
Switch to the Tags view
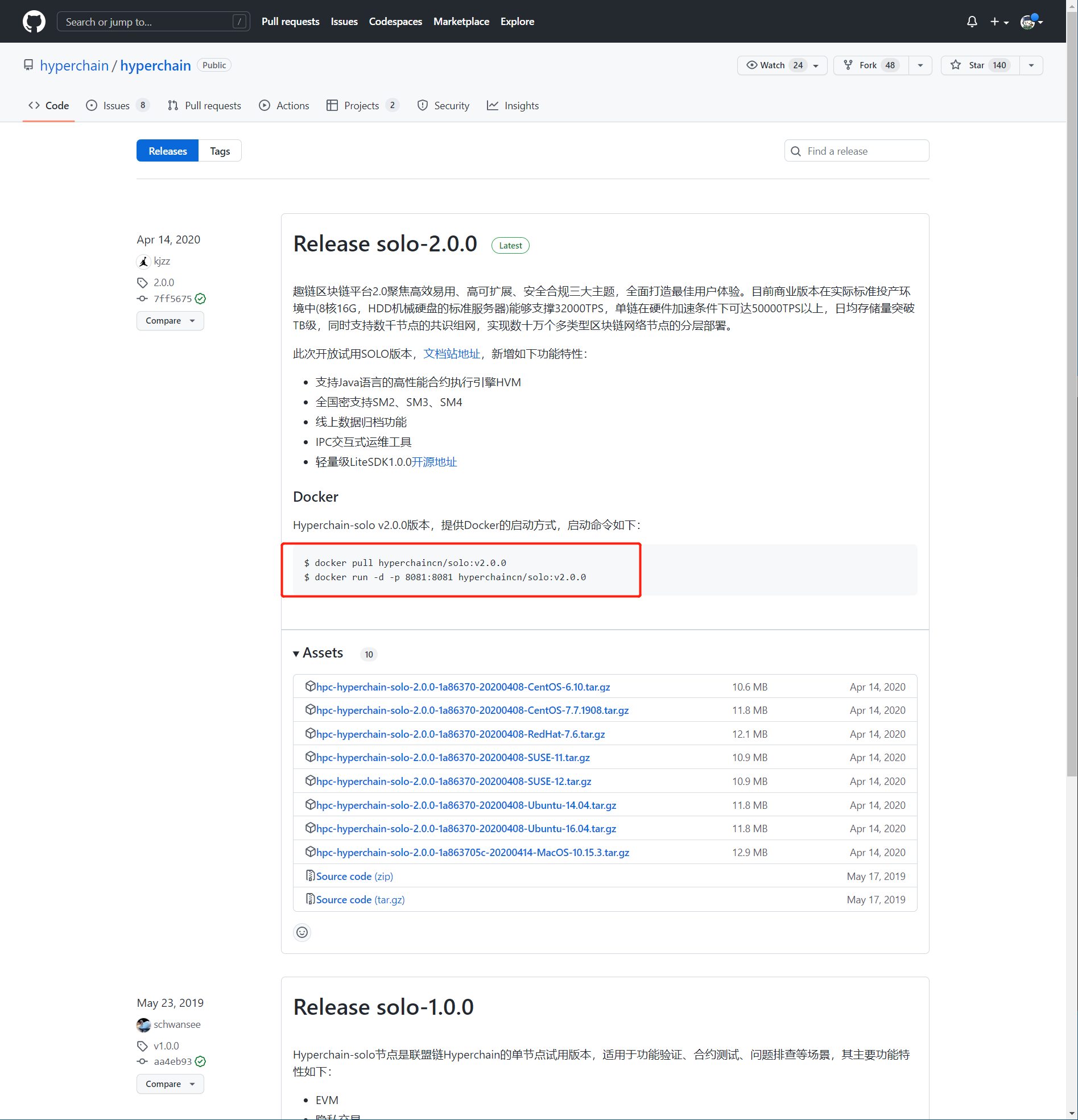tap(220, 151)
